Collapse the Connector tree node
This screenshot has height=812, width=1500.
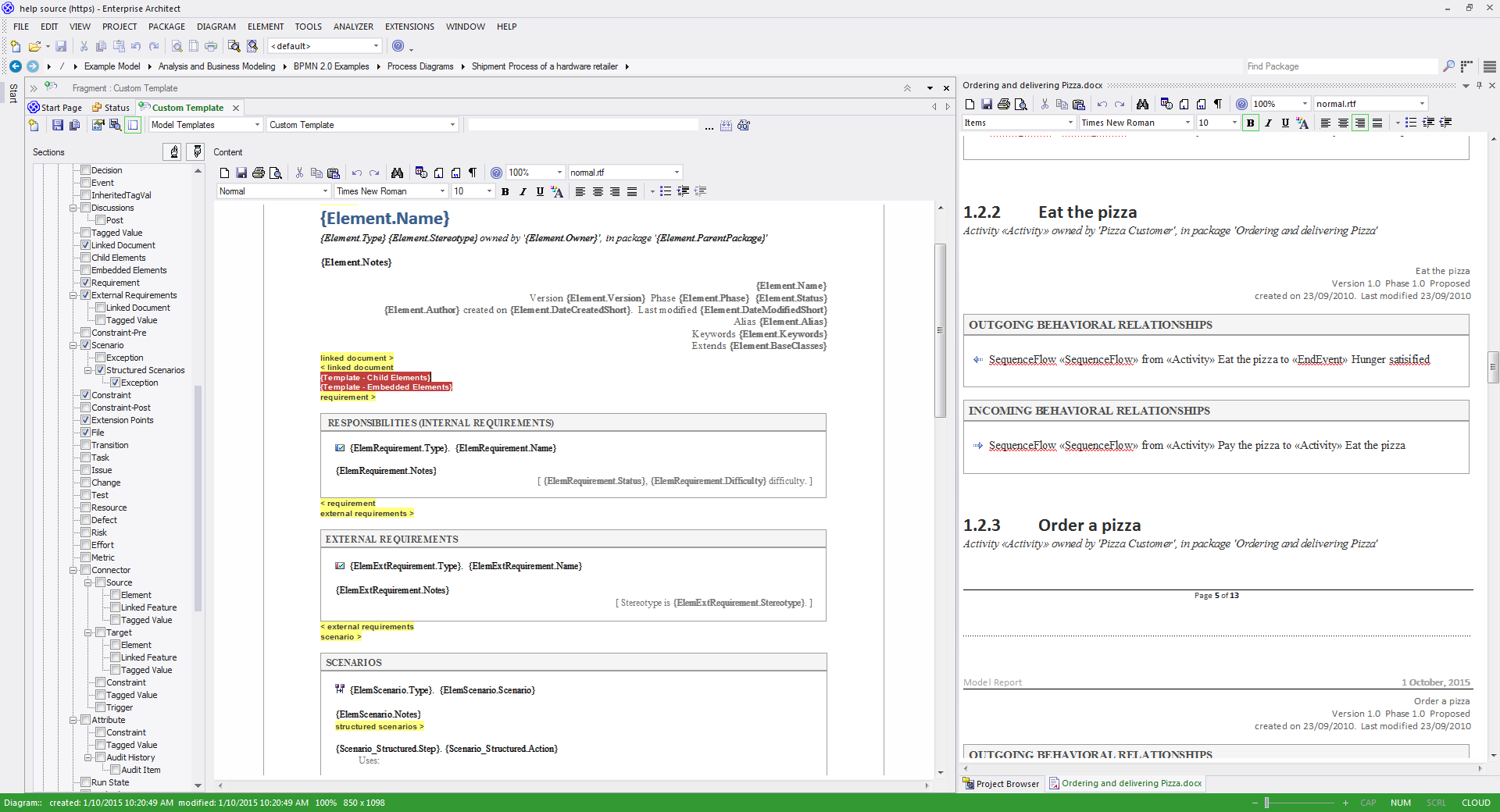coord(73,570)
